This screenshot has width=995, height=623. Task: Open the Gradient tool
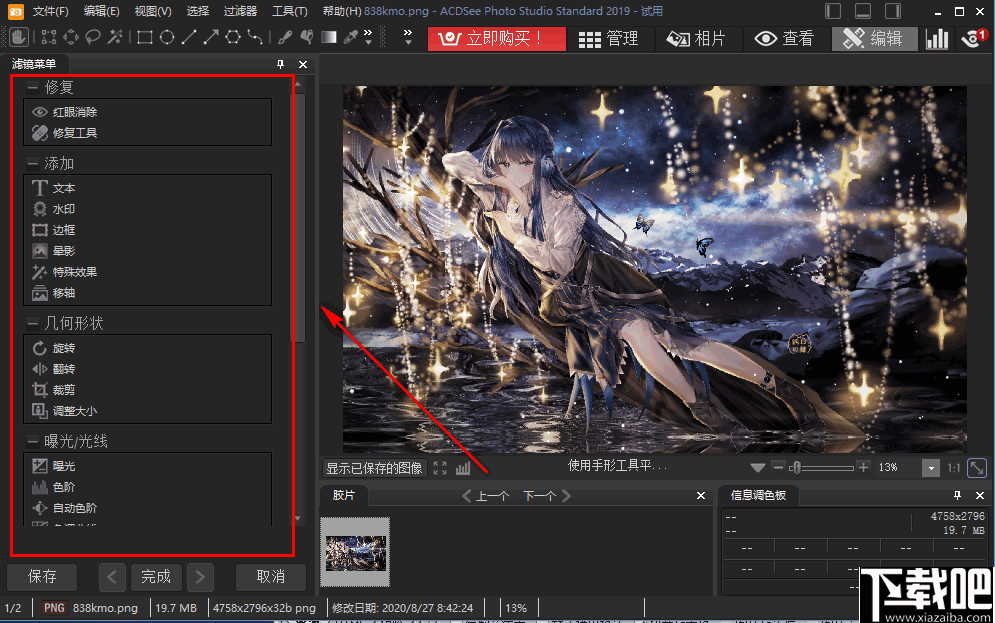click(x=327, y=38)
